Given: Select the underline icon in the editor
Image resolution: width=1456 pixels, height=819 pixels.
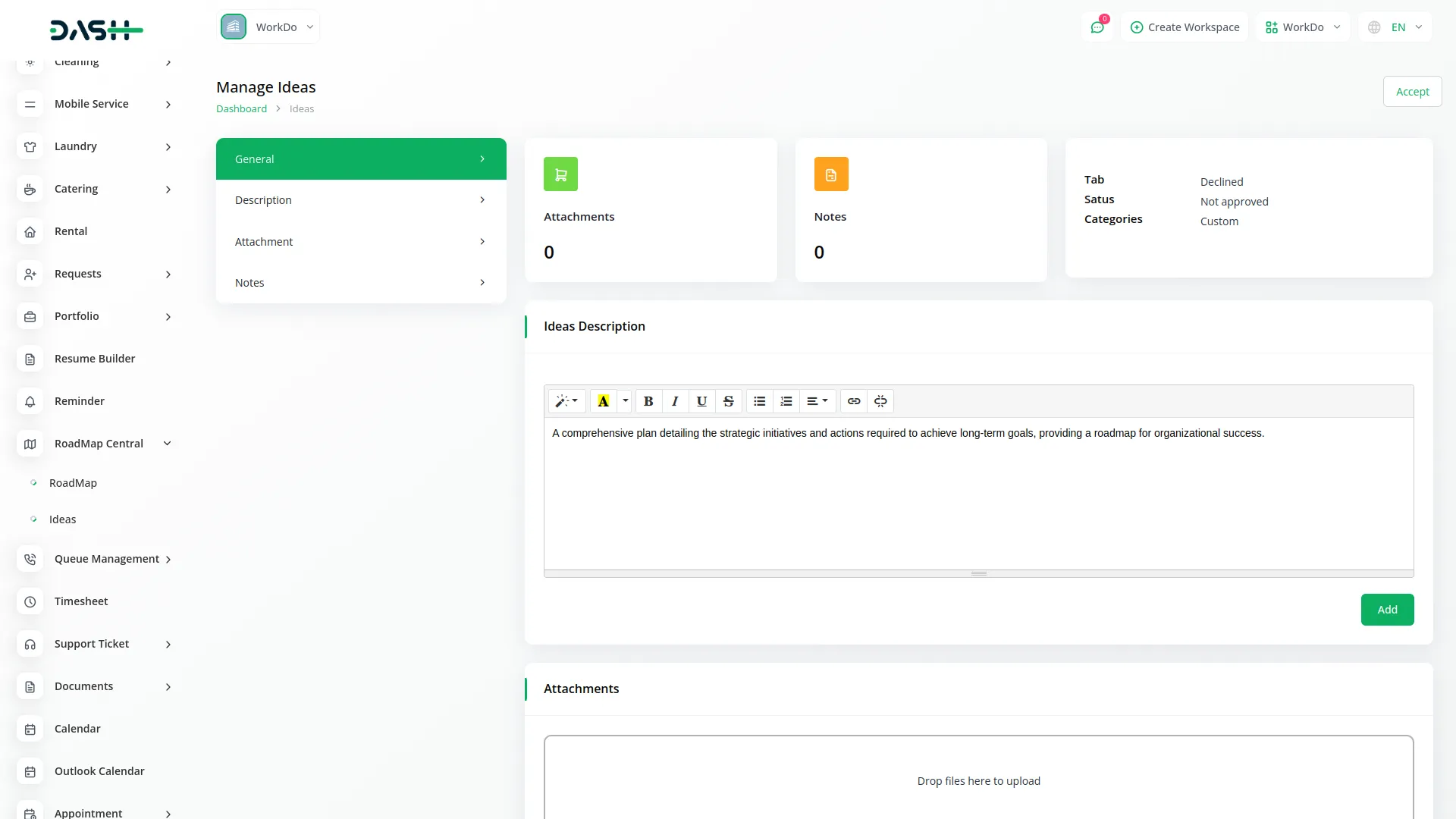Looking at the screenshot, I should point(701,401).
